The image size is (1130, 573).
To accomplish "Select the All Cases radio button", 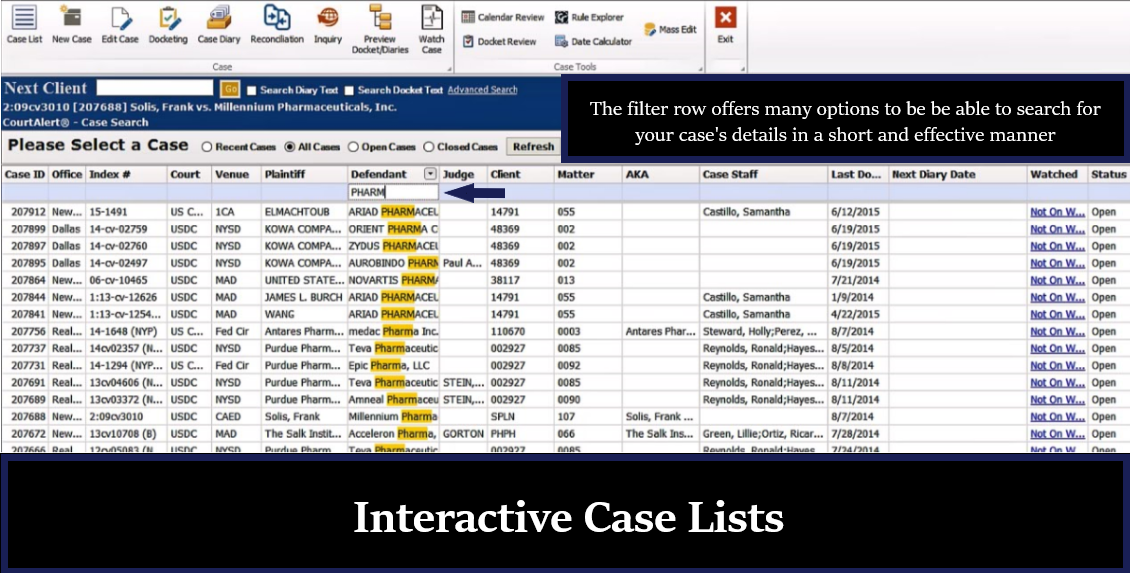I will (x=290, y=146).
